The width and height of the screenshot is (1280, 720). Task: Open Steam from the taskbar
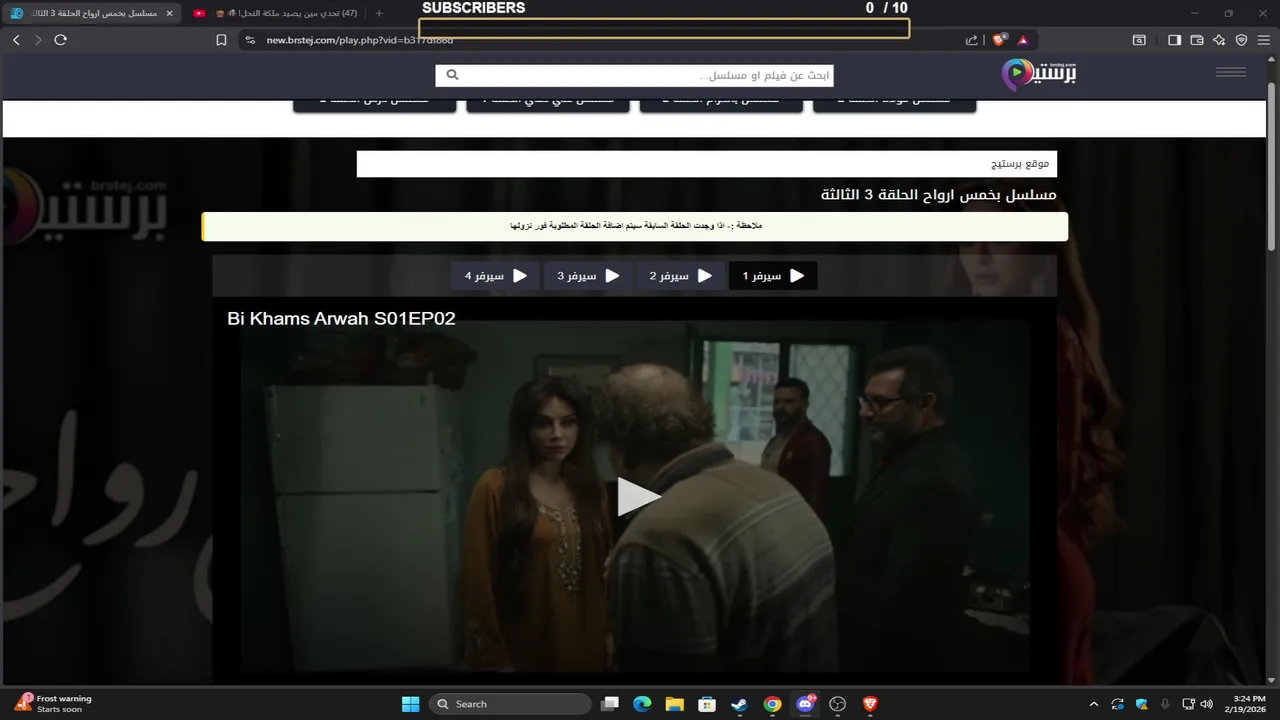(x=739, y=704)
